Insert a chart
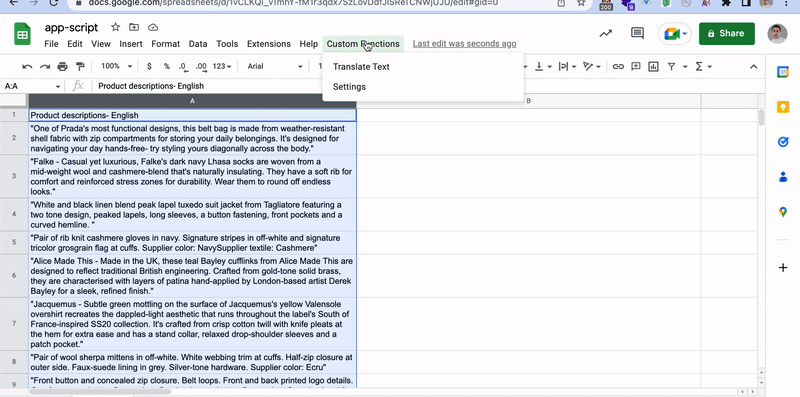The width and height of the screenshot is (800, 397). point(653,66)
